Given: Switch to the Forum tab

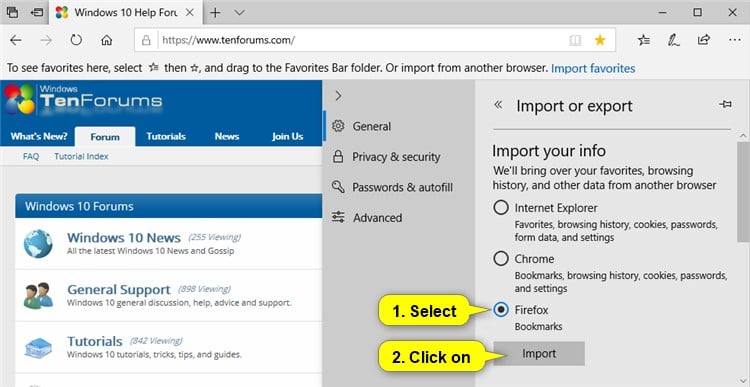Looking at the screenshot, I should tap(105, 137).
